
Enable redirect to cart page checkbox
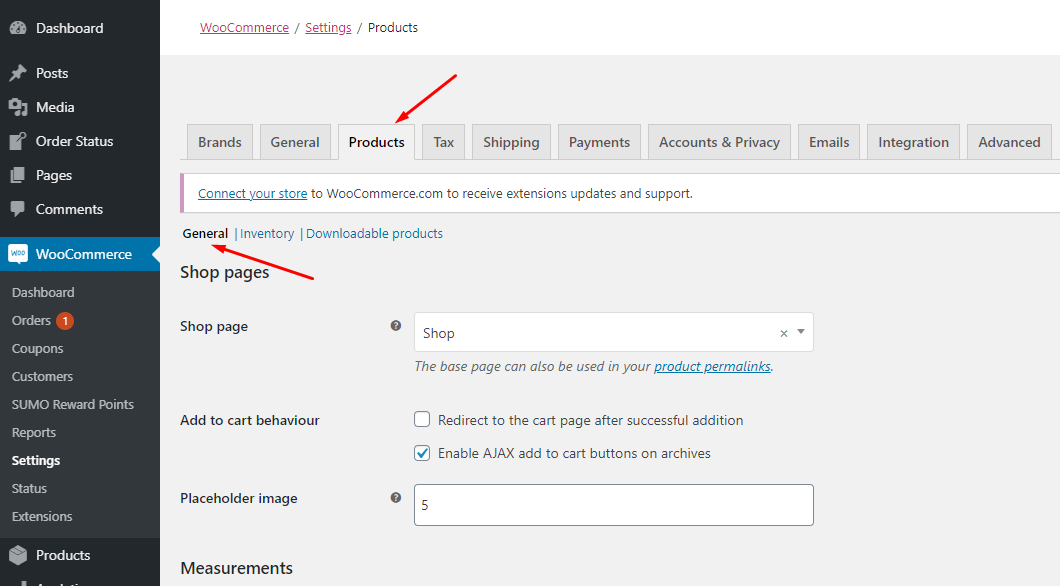422,420
